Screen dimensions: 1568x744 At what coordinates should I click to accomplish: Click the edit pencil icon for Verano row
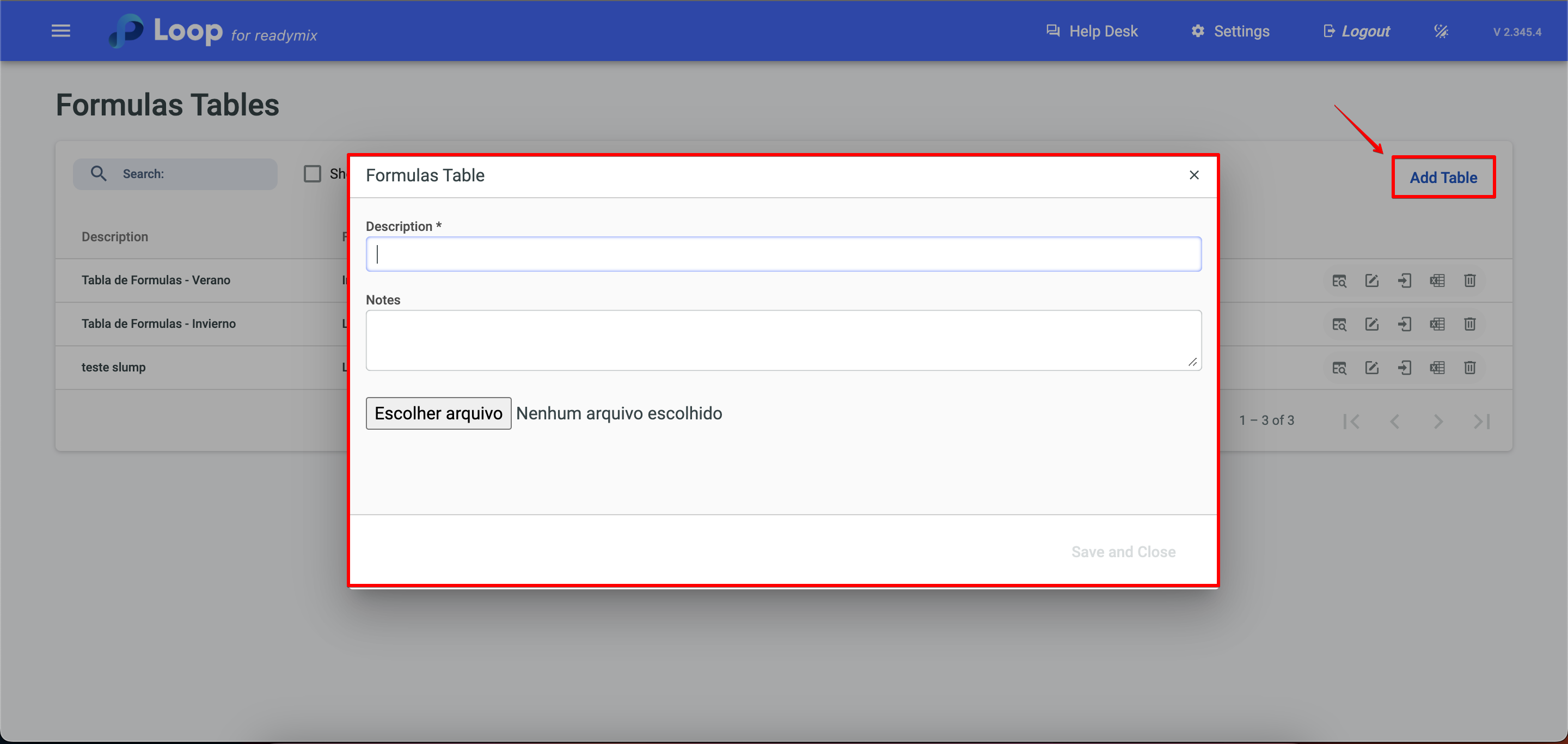click(x=1372, y=280)
